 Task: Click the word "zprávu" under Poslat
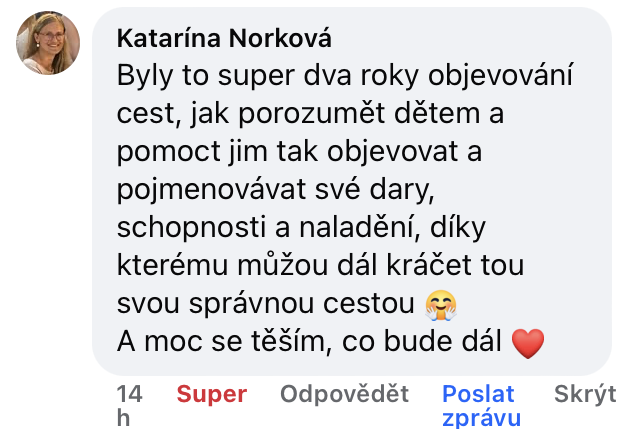(x=481, y=419)
